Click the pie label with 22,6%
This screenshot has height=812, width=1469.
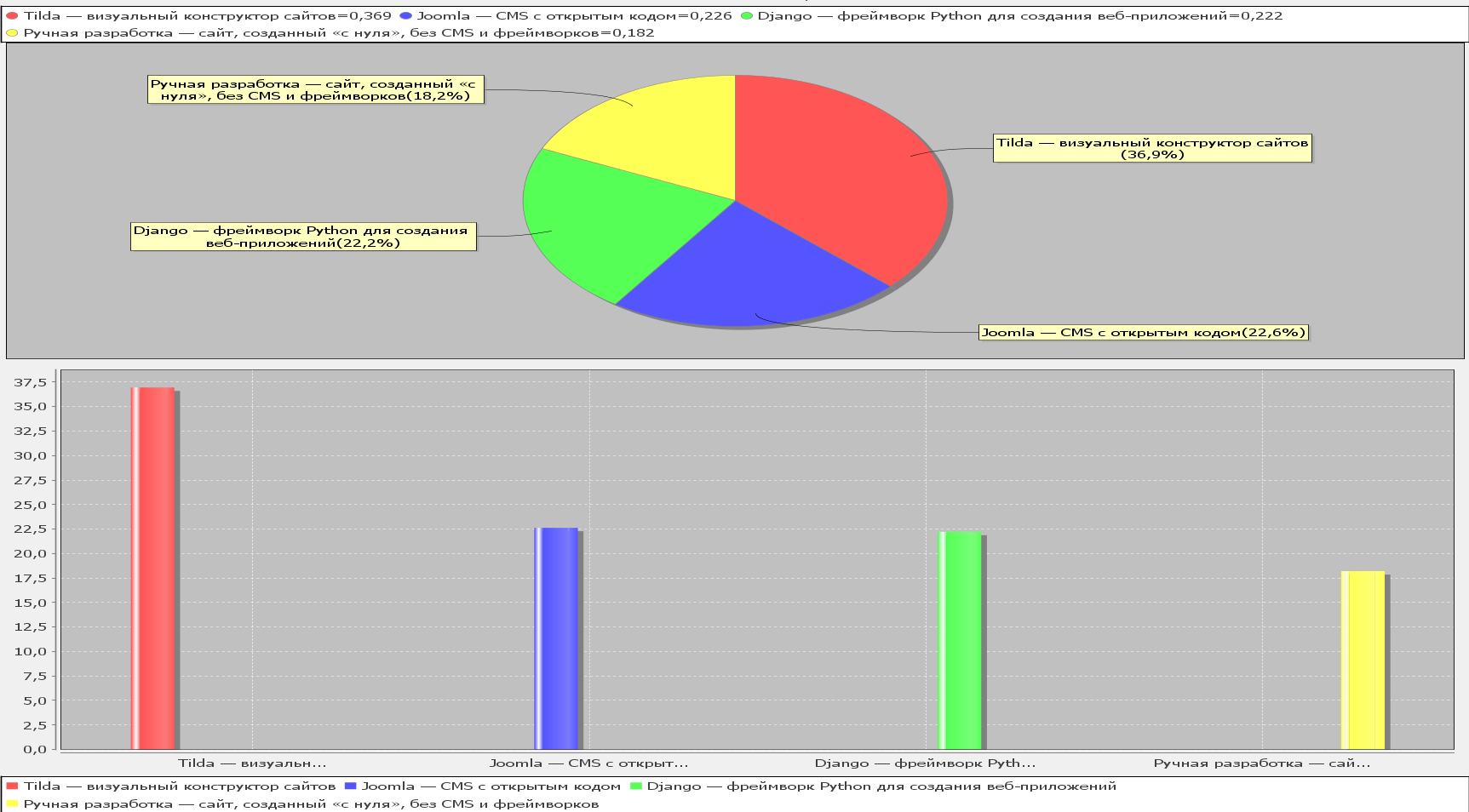click(x=1143, y=333)
